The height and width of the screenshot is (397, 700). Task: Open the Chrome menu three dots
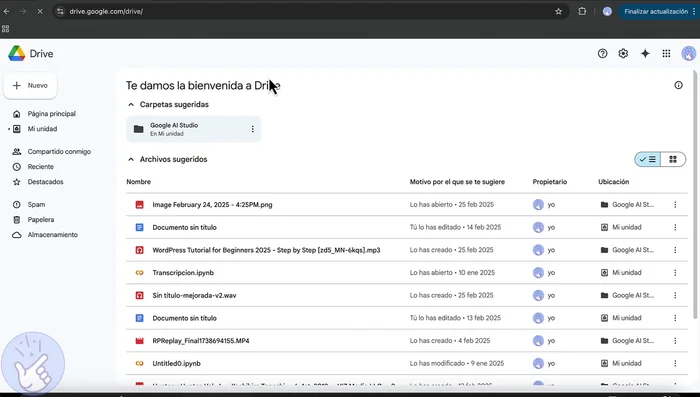tap(694, 12)
